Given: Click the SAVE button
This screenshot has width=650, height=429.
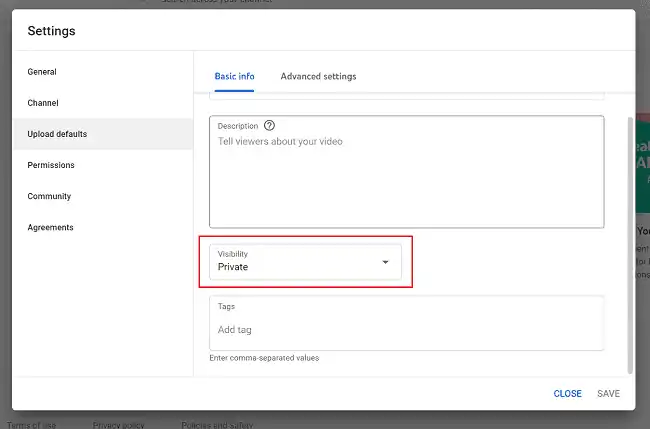Looking at the screenshot, I should [x=608, y=393].
